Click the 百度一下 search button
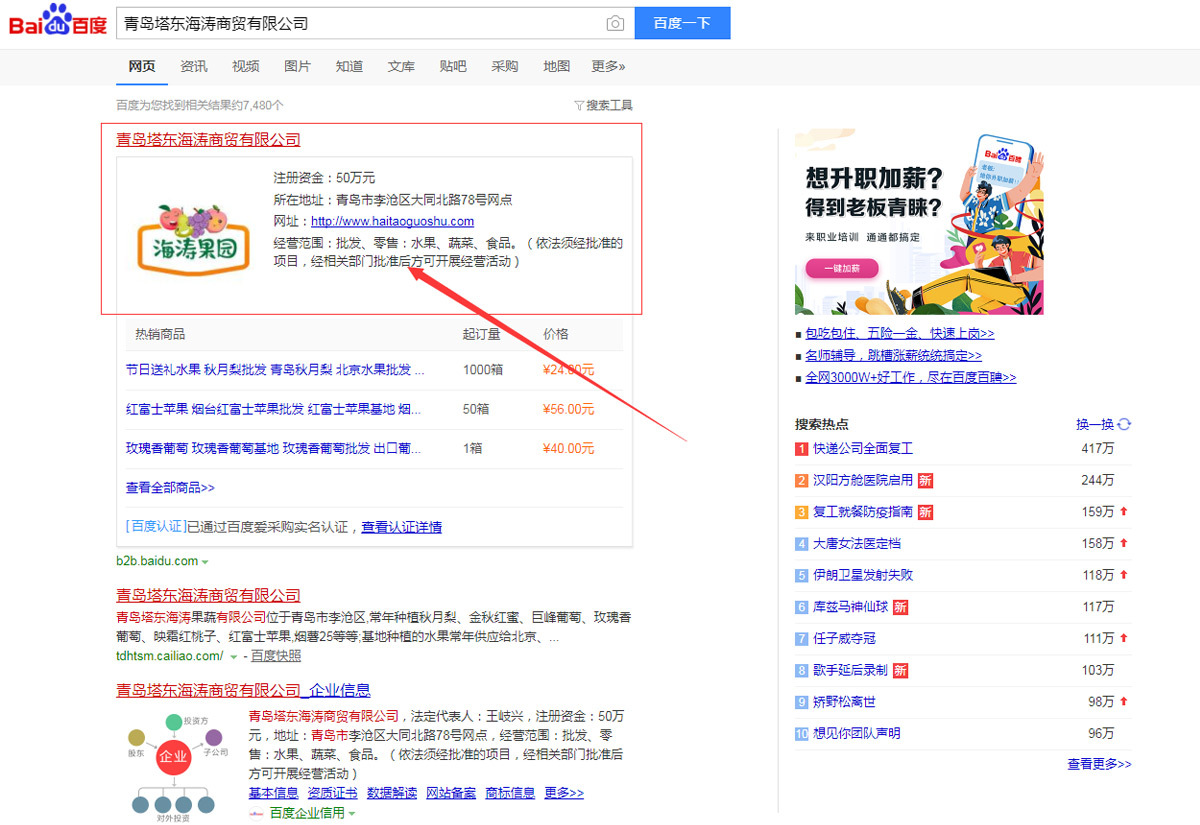The image size is (1200, 825). coord(682,23)
